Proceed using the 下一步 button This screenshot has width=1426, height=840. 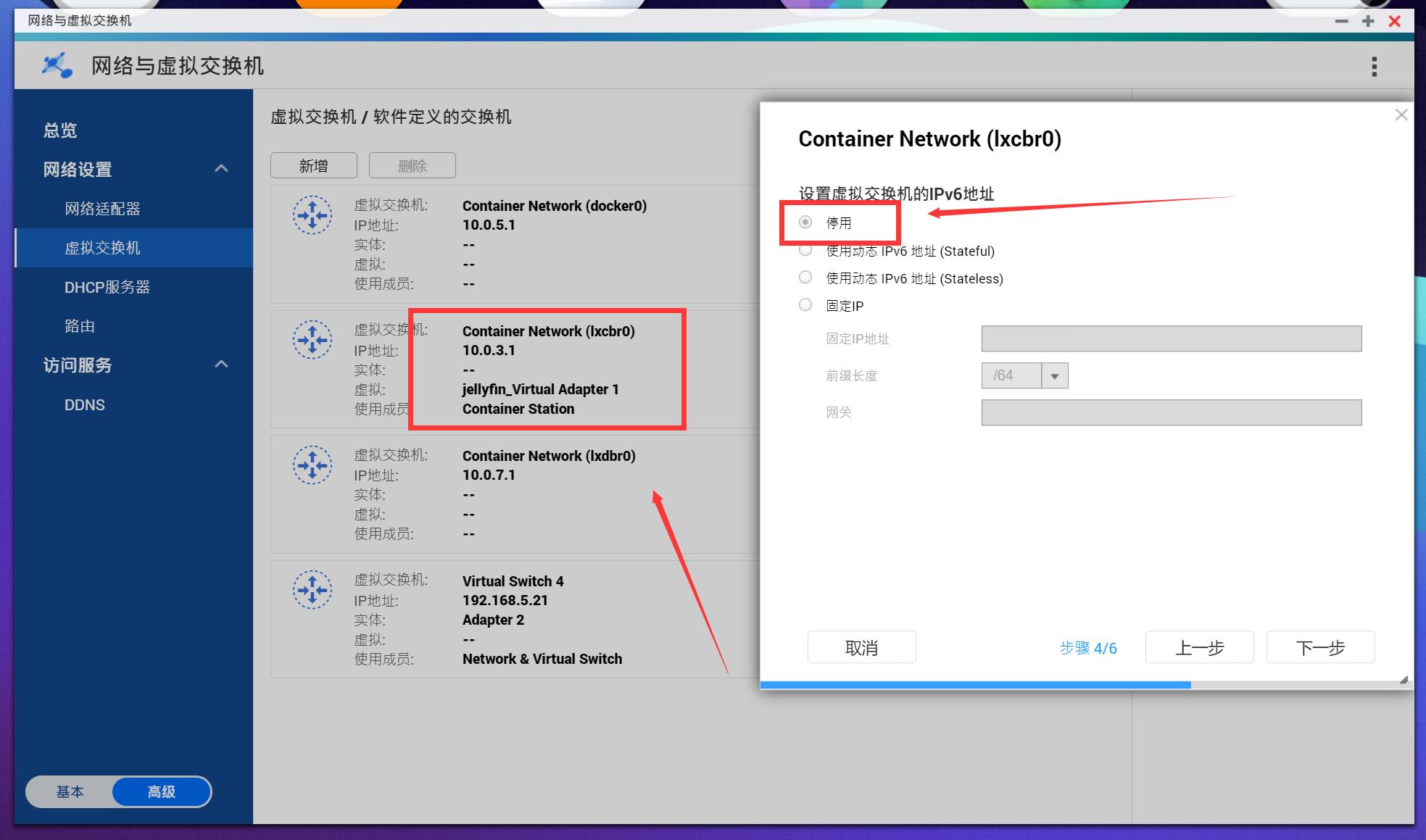tap(1319, 647)
